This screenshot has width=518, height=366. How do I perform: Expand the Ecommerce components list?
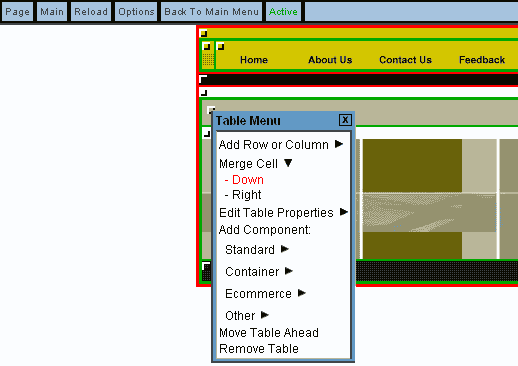[265, 294]
